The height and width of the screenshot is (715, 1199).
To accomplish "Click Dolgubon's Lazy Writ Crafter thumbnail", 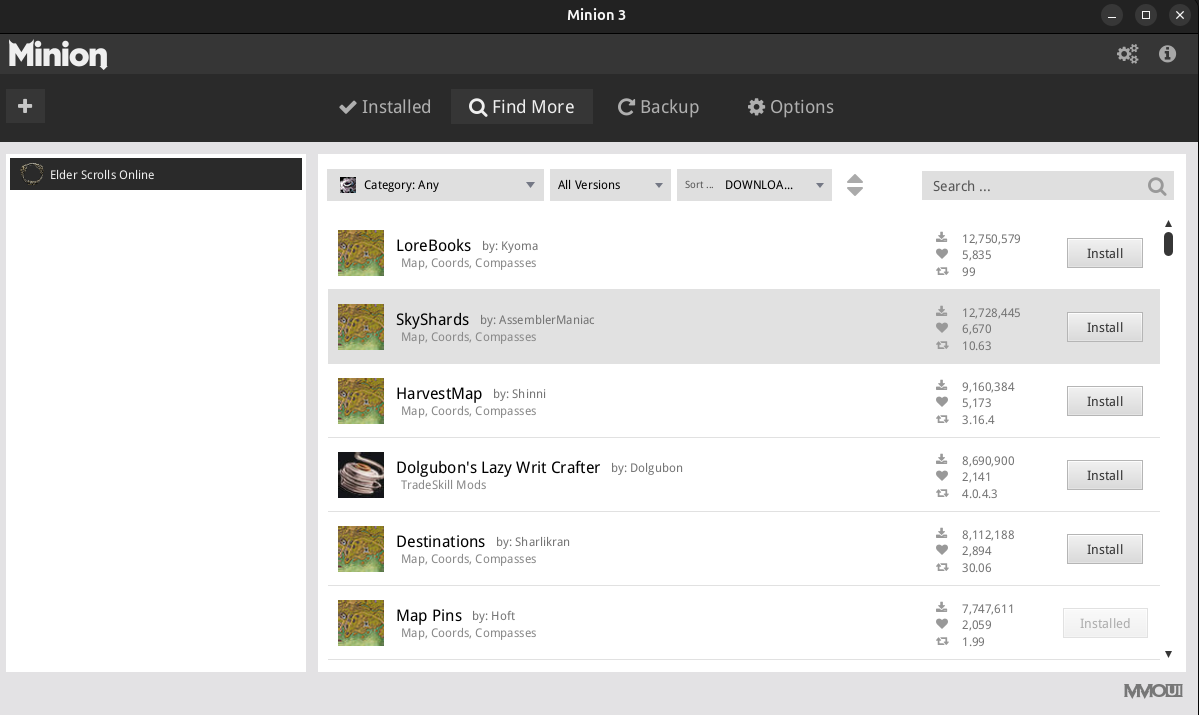I will 361,475.
